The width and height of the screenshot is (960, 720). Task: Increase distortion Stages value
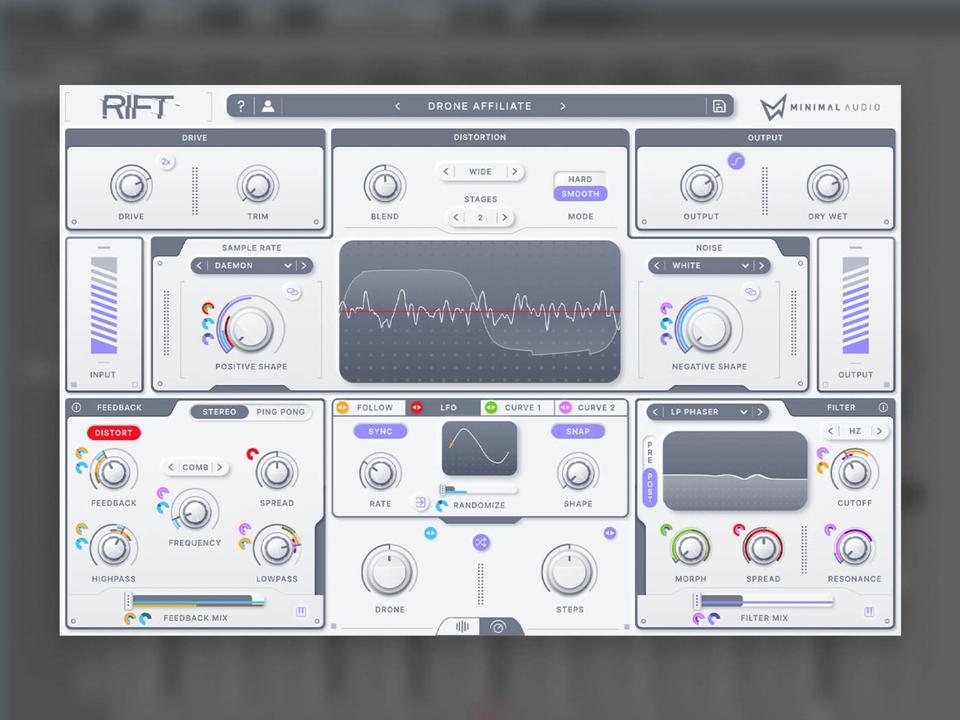[504, 217]
